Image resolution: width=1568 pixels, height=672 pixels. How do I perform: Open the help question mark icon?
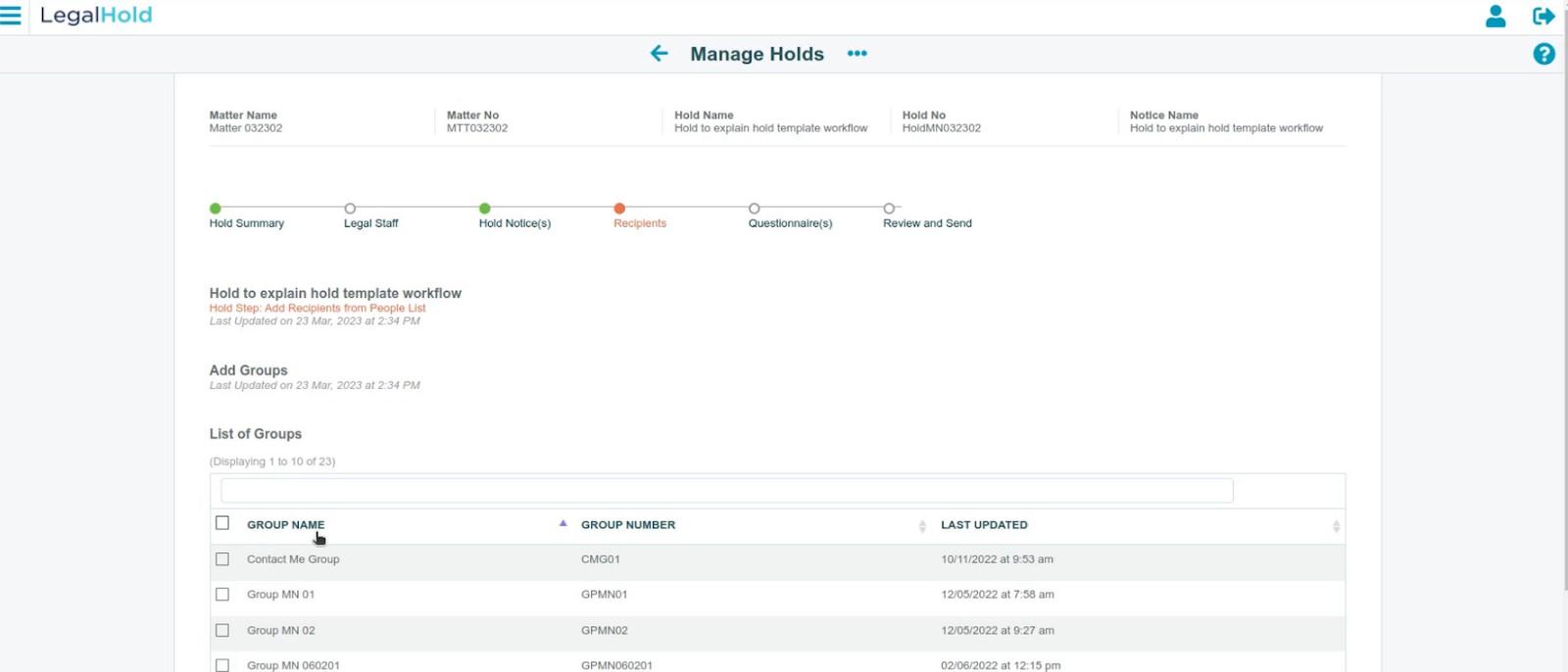(x=1543, y=54)
